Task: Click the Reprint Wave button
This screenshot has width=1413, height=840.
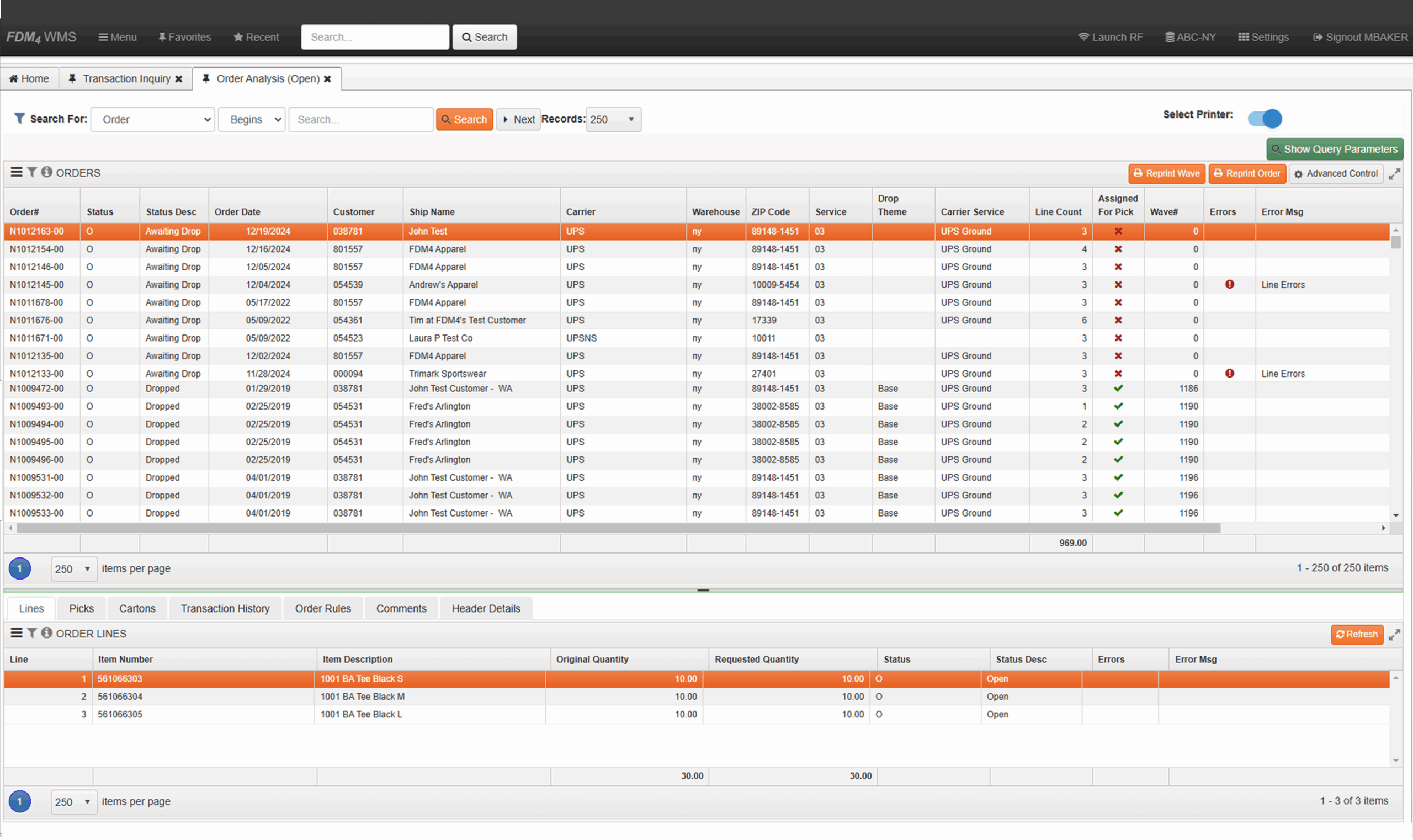Action: [1166, 174]
